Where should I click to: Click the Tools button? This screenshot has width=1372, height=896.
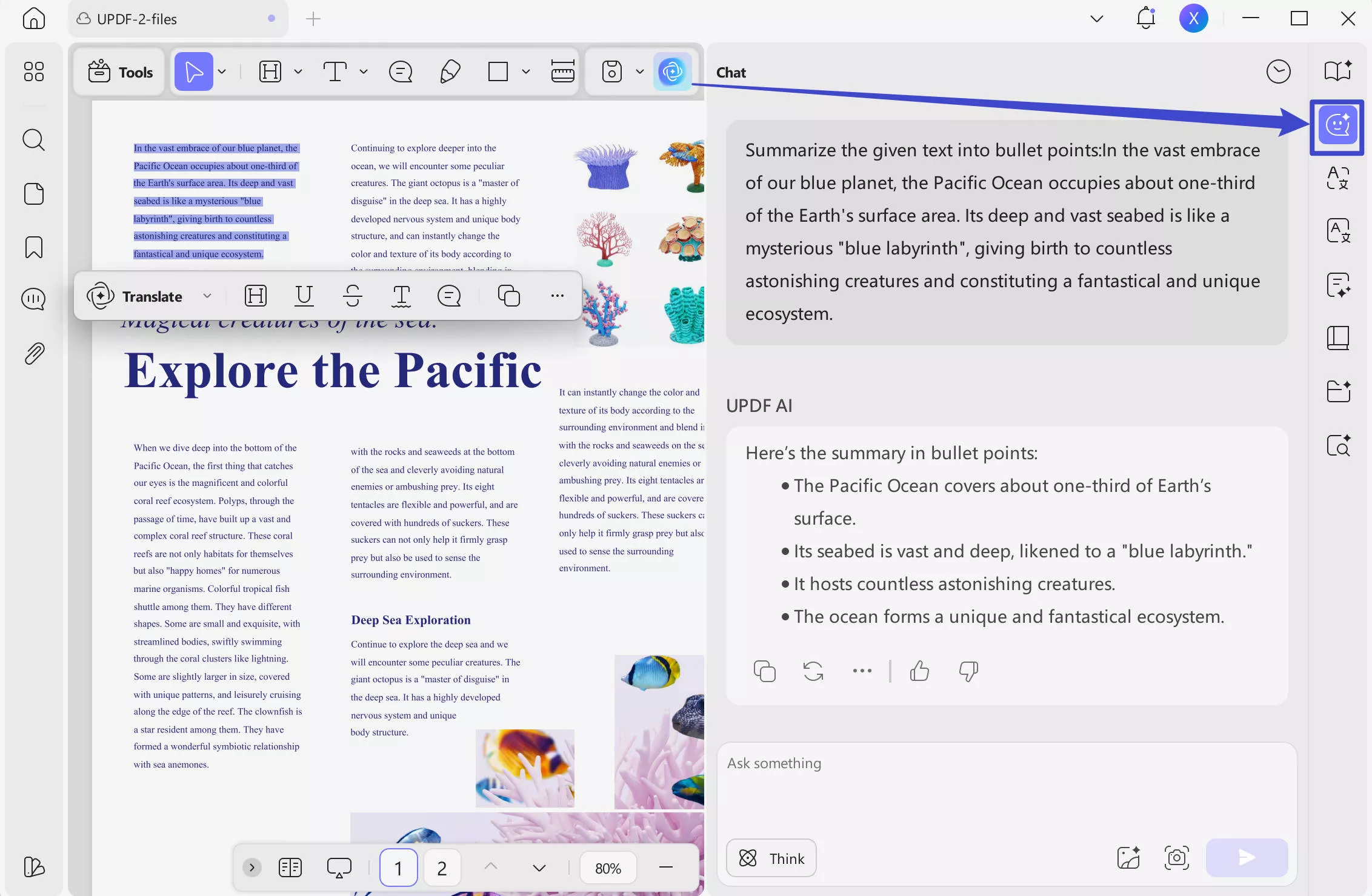120,72
